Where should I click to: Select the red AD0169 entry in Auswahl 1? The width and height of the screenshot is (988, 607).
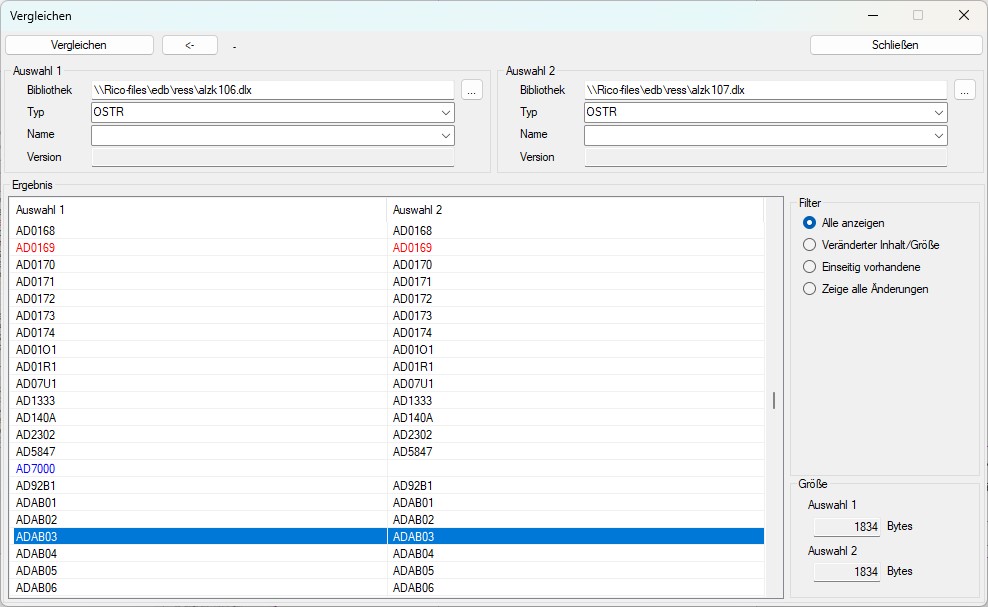coord(36,248)
